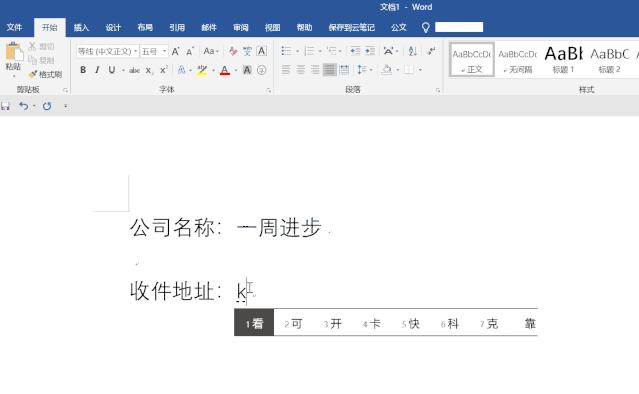
Task: Insert enclosed character (circled 字) icon
Action: (x=262, y=70)
